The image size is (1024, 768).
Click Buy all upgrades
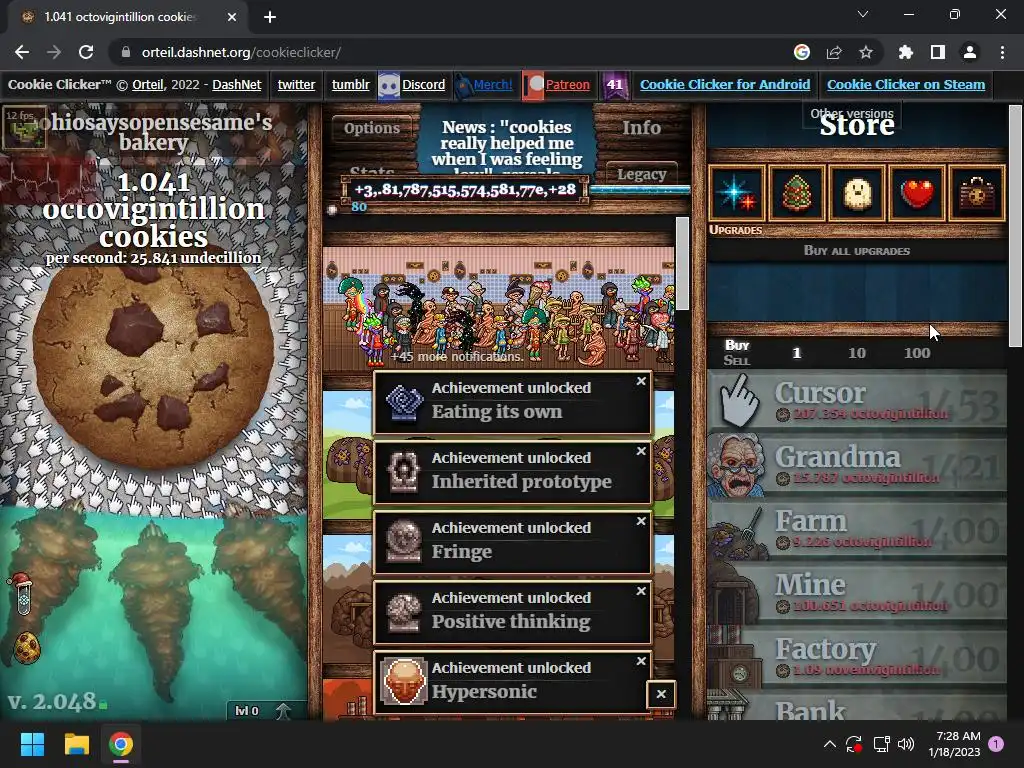point(857,251)
